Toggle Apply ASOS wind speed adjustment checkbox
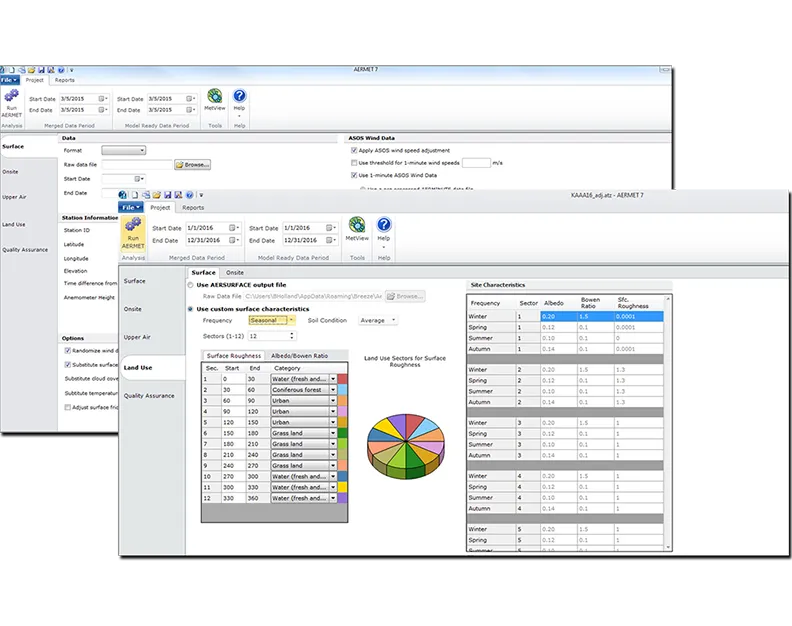 pos(353,151)
